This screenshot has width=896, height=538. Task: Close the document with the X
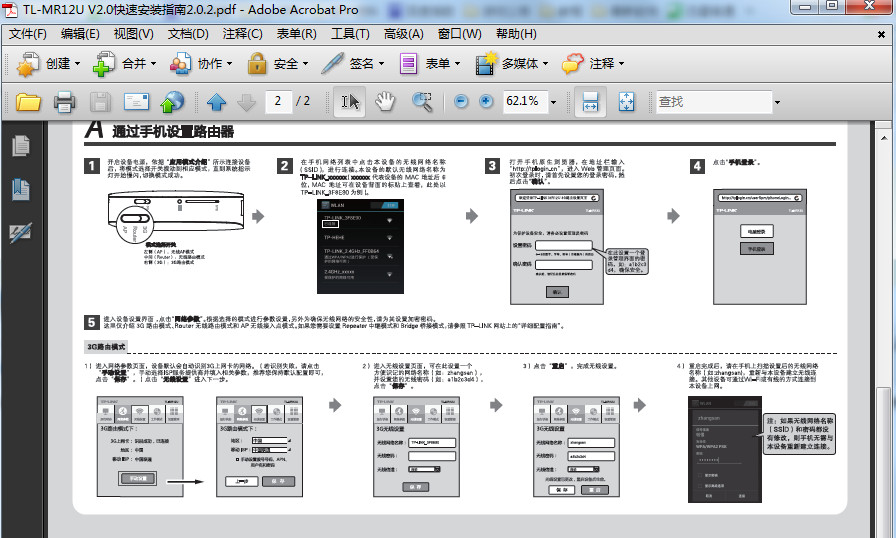point(881,34)
